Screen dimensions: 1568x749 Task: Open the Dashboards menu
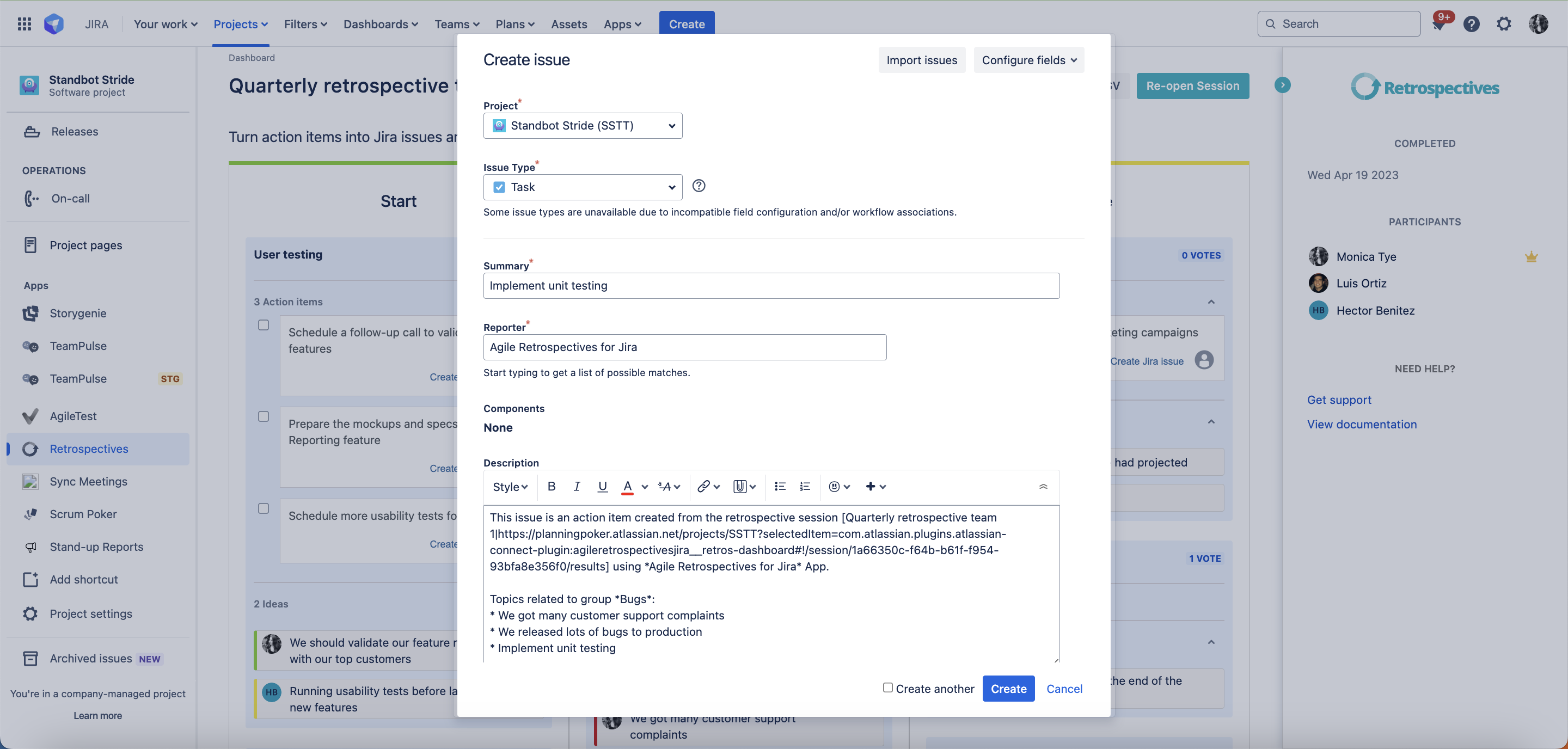coord(381,24)
